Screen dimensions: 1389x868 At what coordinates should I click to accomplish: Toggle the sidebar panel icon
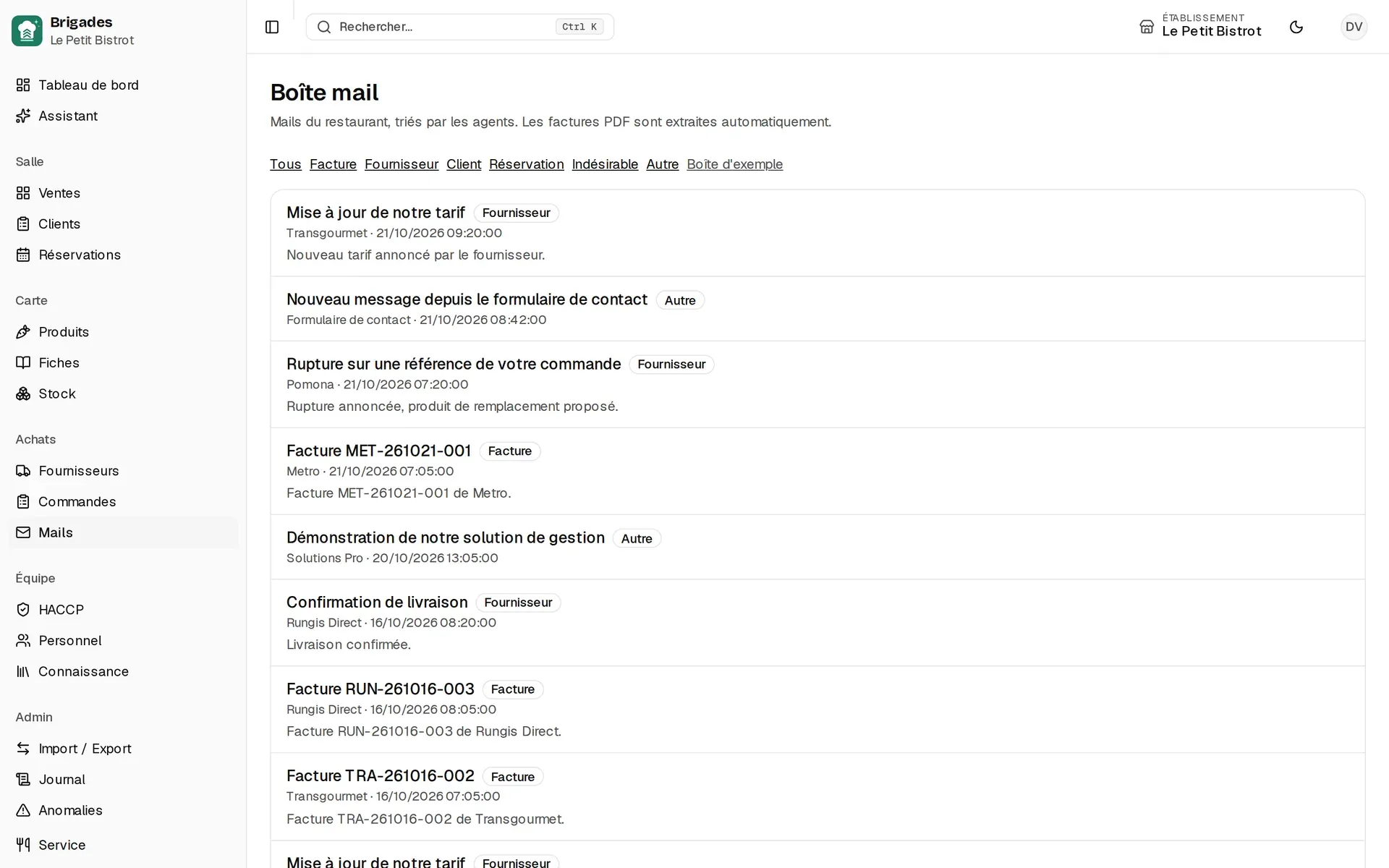[272, 27]
